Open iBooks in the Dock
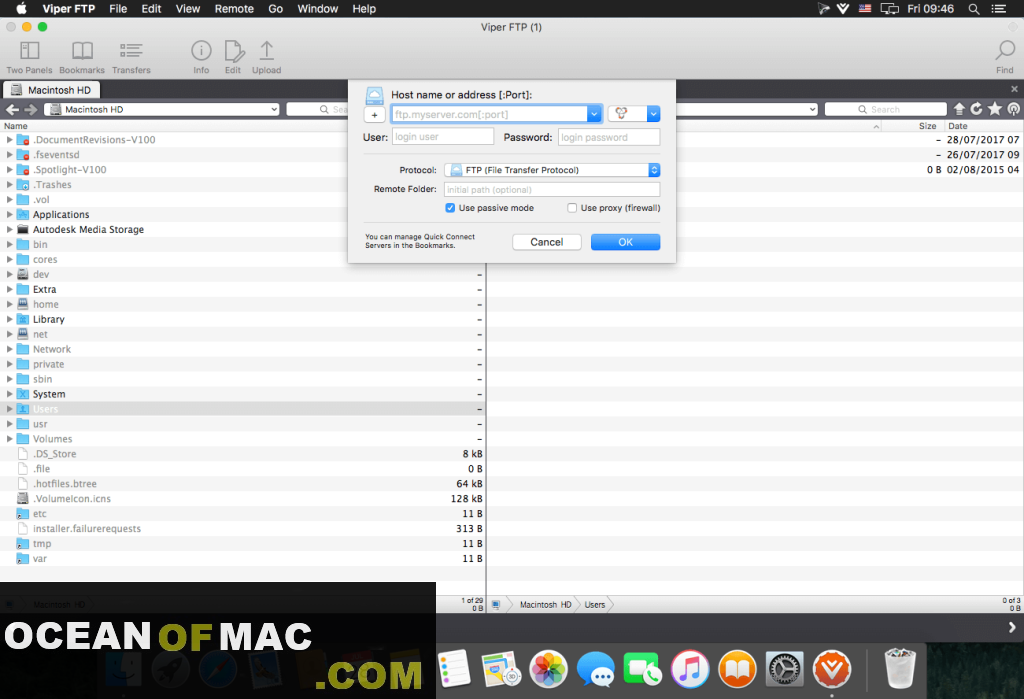Screen dimensions: 1024x699 [x=737, y=670]
